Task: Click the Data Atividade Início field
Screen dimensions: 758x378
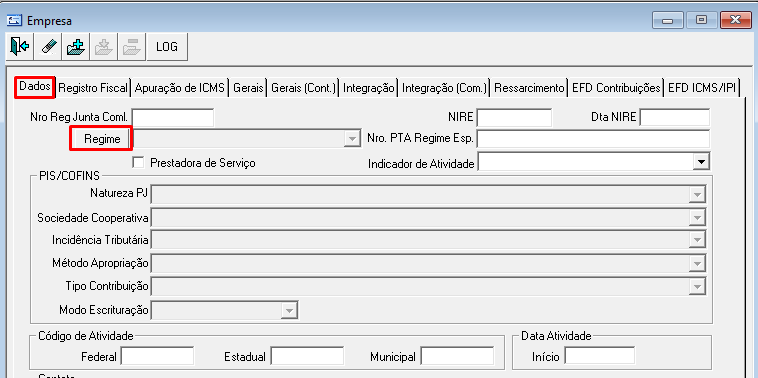Action: click(x=599, y=356)
